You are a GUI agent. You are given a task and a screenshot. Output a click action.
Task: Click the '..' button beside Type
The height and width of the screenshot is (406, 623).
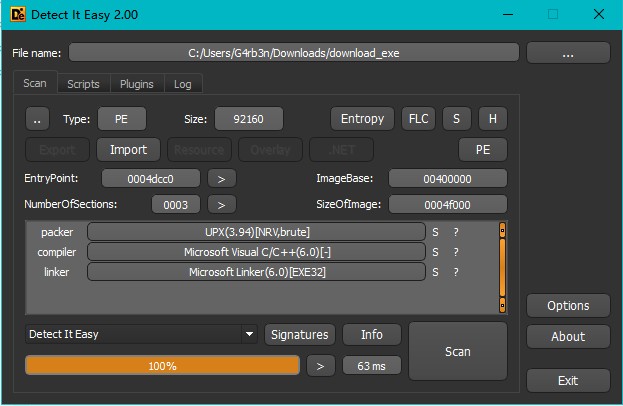point(37,119)
